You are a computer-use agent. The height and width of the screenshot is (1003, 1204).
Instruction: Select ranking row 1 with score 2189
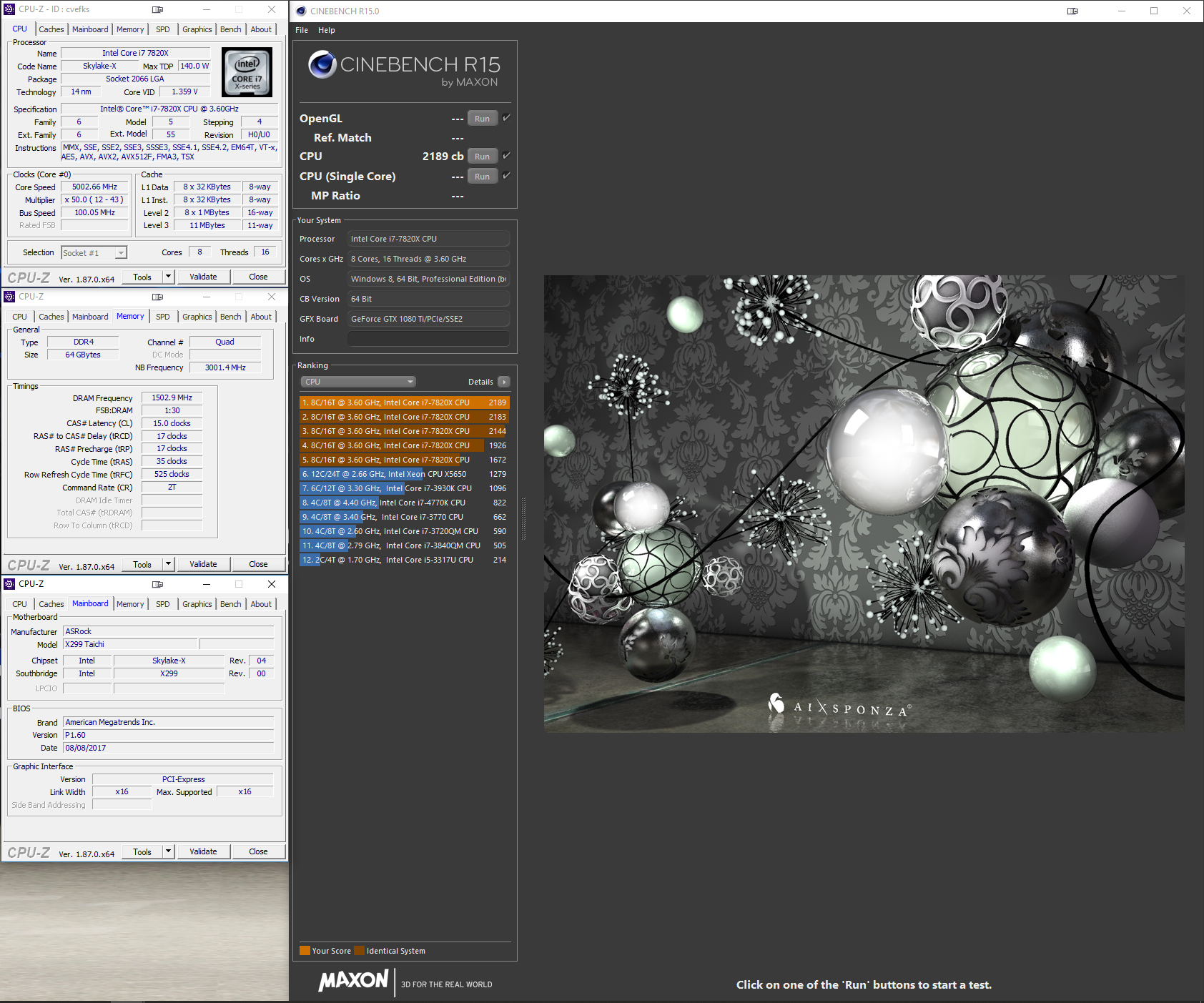405,402
